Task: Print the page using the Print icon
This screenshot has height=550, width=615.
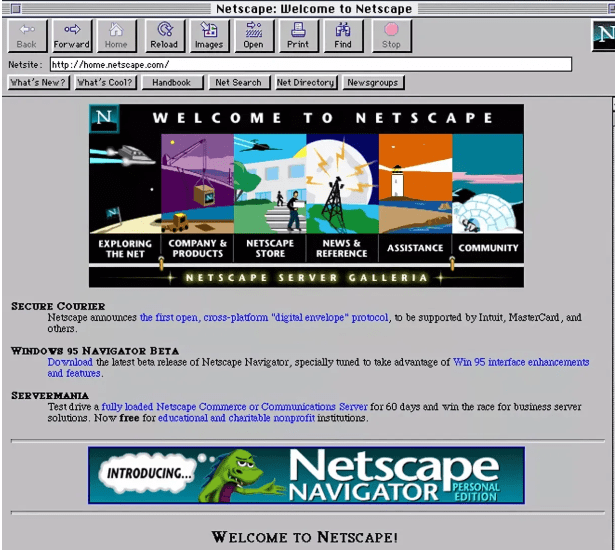Action: [298, 35]
